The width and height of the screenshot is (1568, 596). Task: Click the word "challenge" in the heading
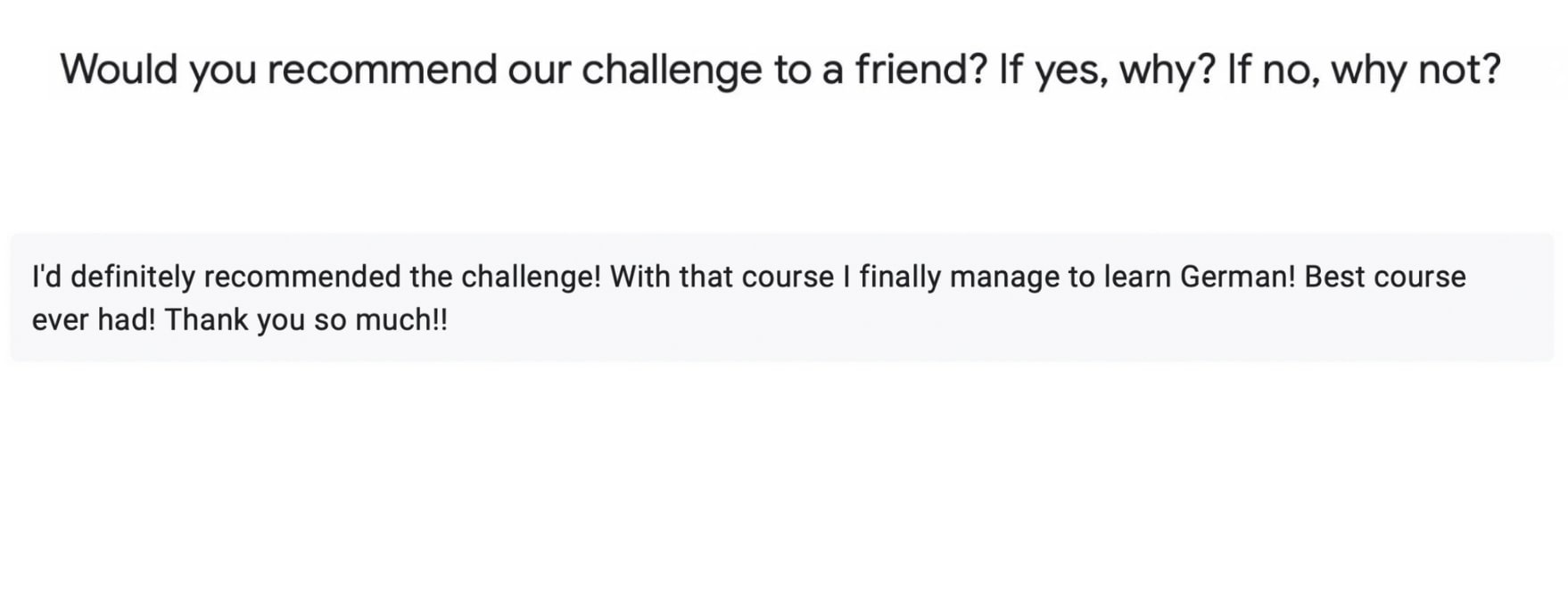[672, 70]
